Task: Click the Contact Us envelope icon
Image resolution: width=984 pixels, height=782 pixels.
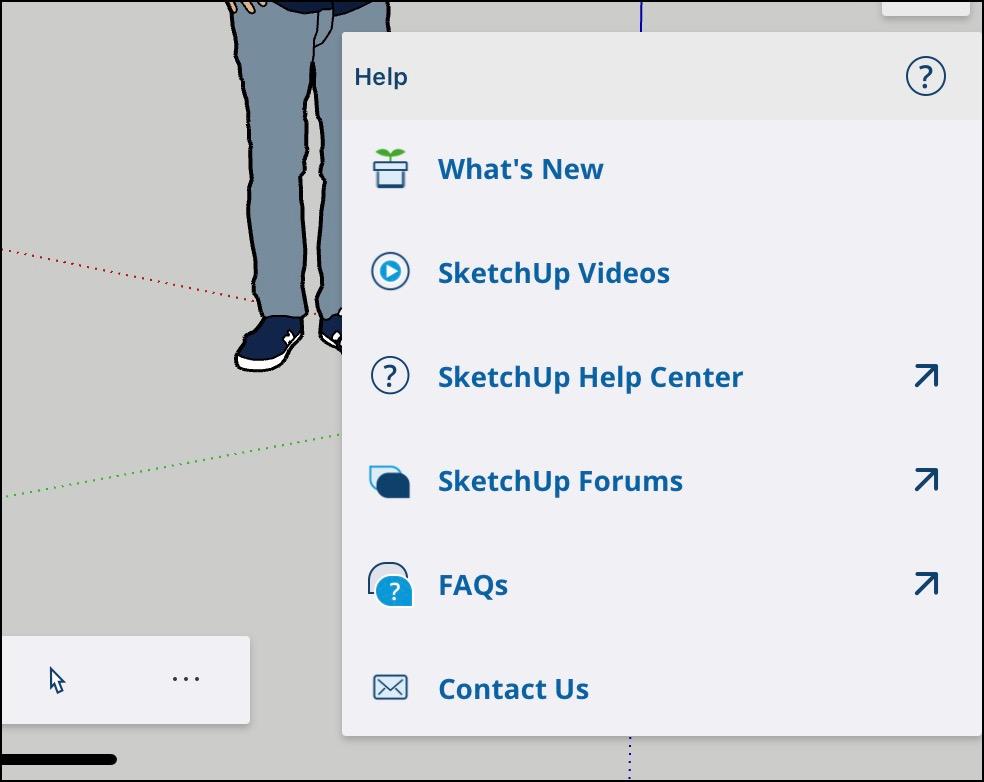Action: click(389, 688)
